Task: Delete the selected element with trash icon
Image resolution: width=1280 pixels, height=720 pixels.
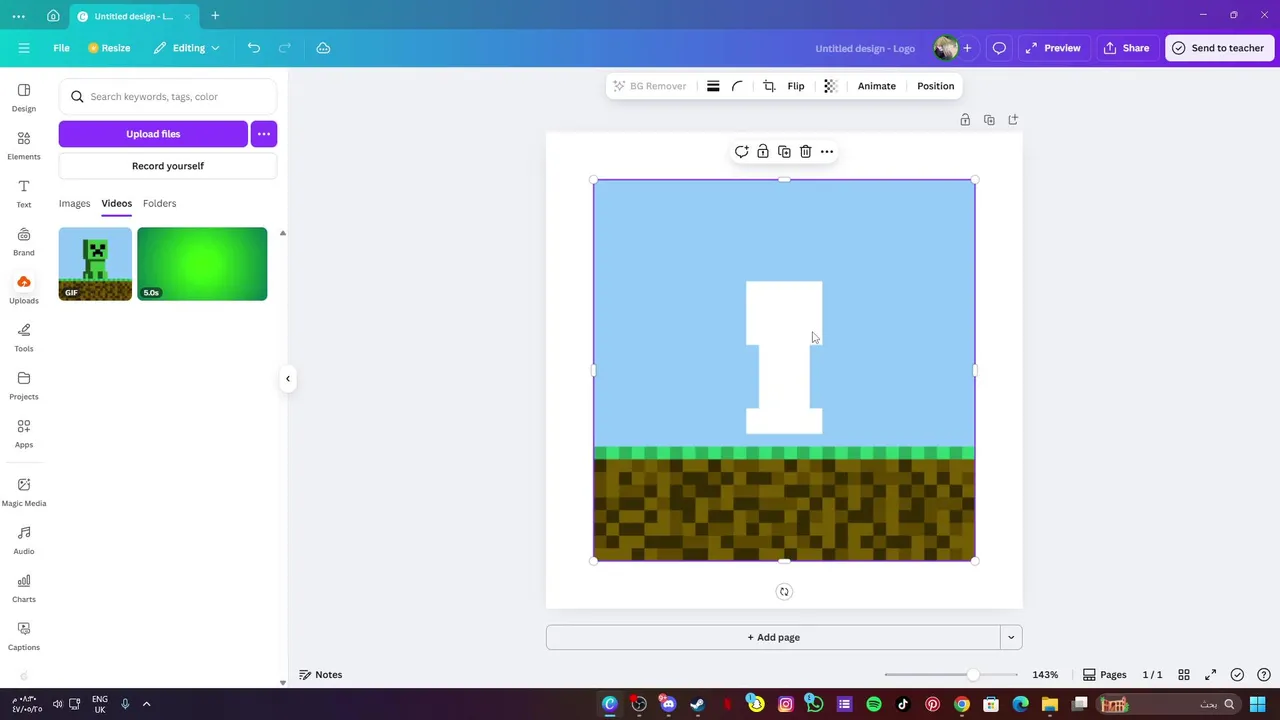Action: coord(805,152)
